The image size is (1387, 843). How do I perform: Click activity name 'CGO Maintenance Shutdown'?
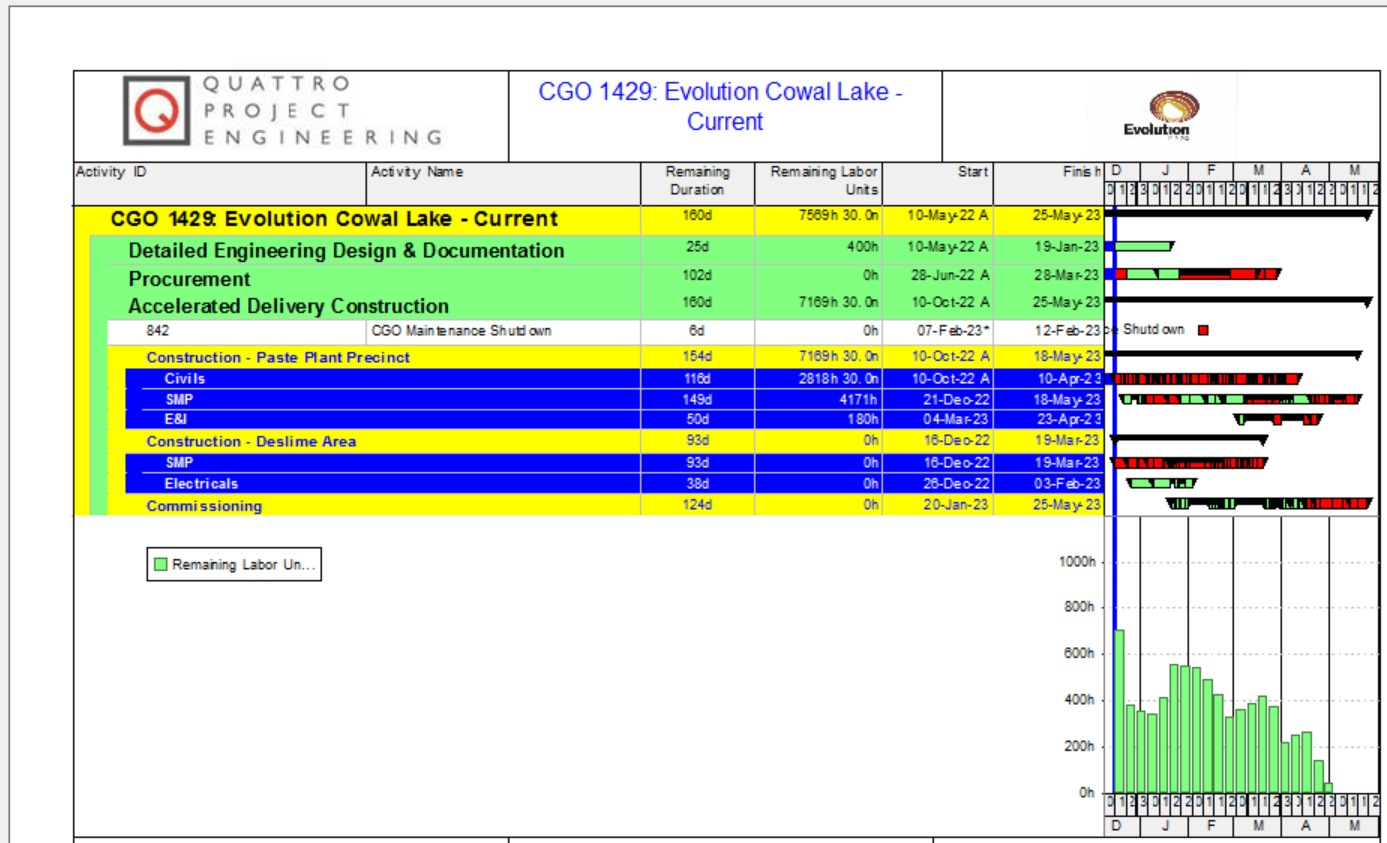point(462,331)
